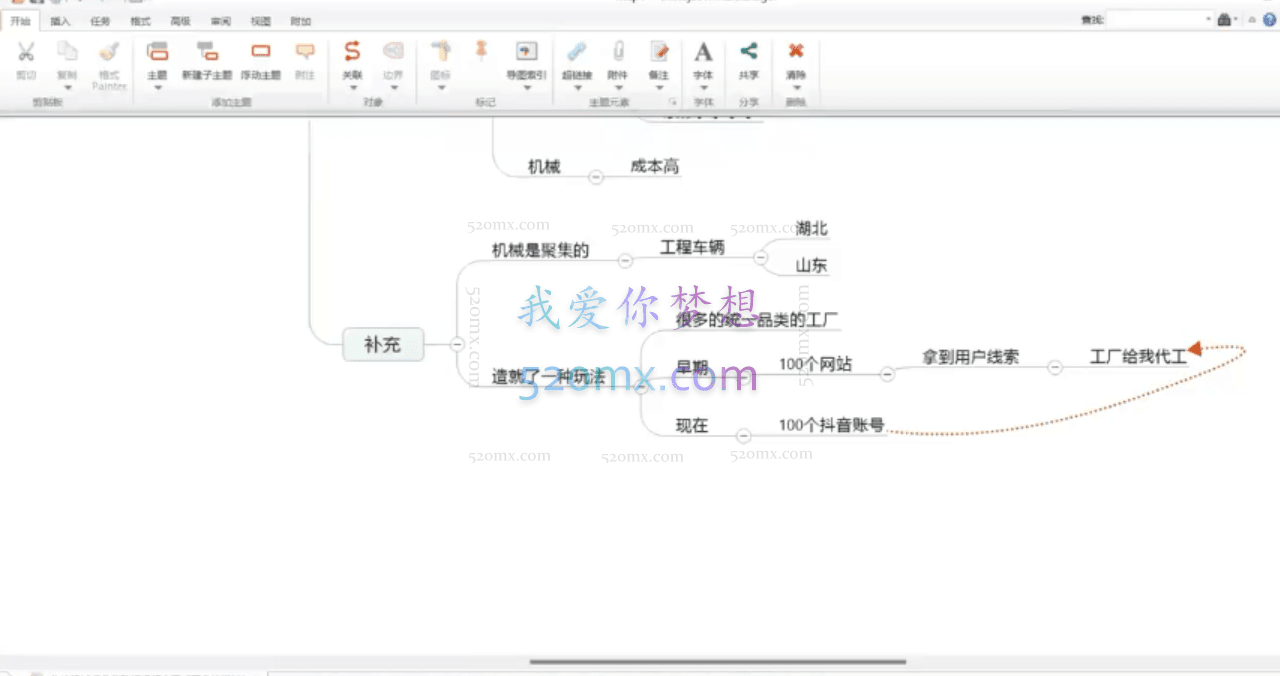Collapse the 补充 topic branch
This screenshot has height=676, width=1280.
[457, 344]
